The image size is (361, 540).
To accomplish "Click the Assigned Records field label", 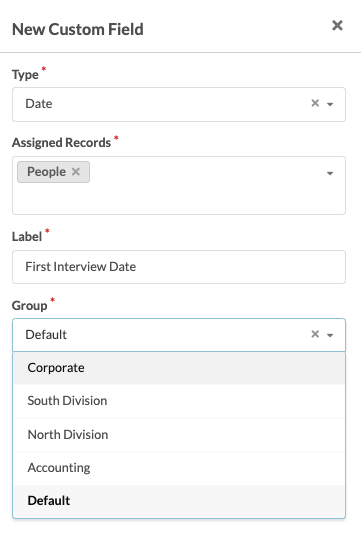I will [61, 143].
